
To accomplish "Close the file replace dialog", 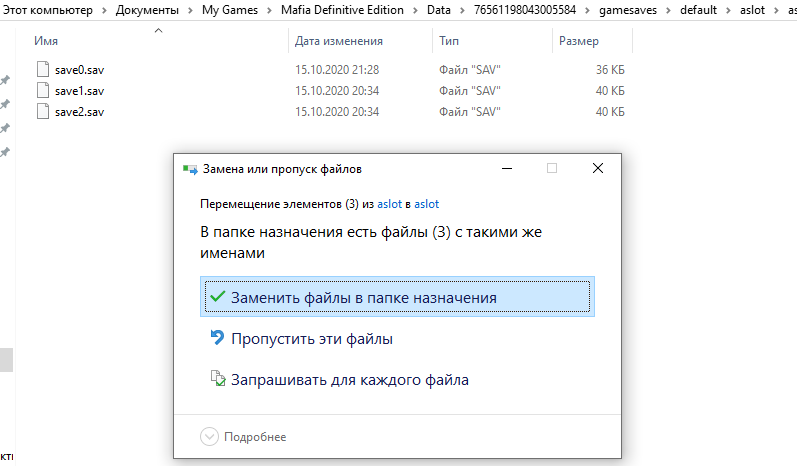I will click(x=598, y=169).
